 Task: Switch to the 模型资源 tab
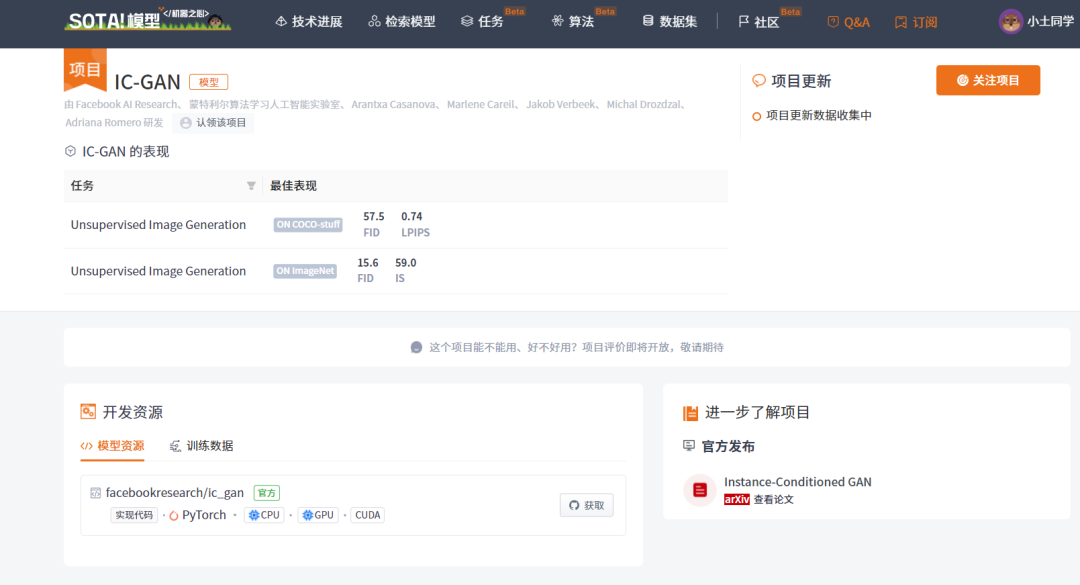pos(112,446)
